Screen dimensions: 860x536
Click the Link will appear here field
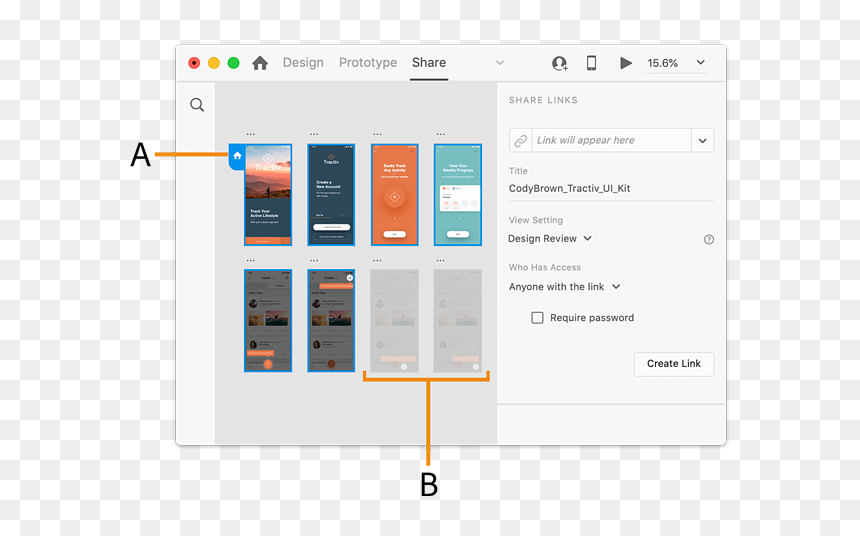pos(611,140)
